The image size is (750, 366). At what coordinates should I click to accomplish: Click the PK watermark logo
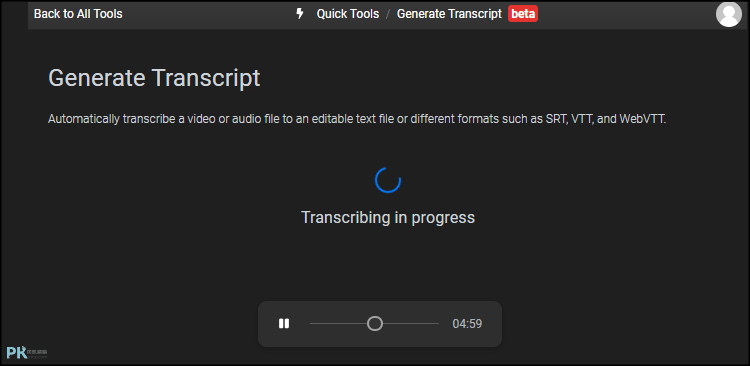pyautogui.click(x=27, y=353)
